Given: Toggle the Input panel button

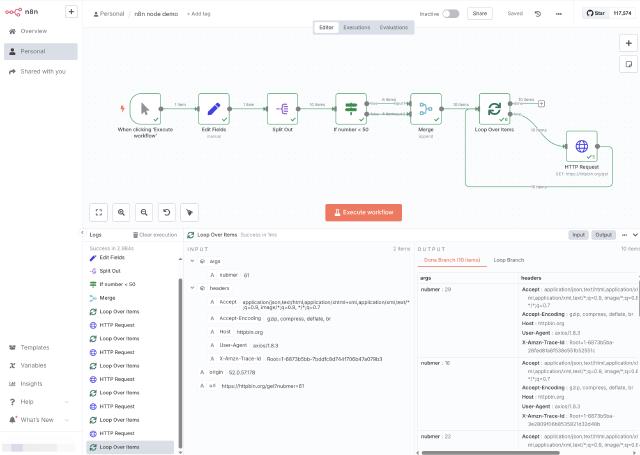Looking at the screenshot, I should point(578,235).
